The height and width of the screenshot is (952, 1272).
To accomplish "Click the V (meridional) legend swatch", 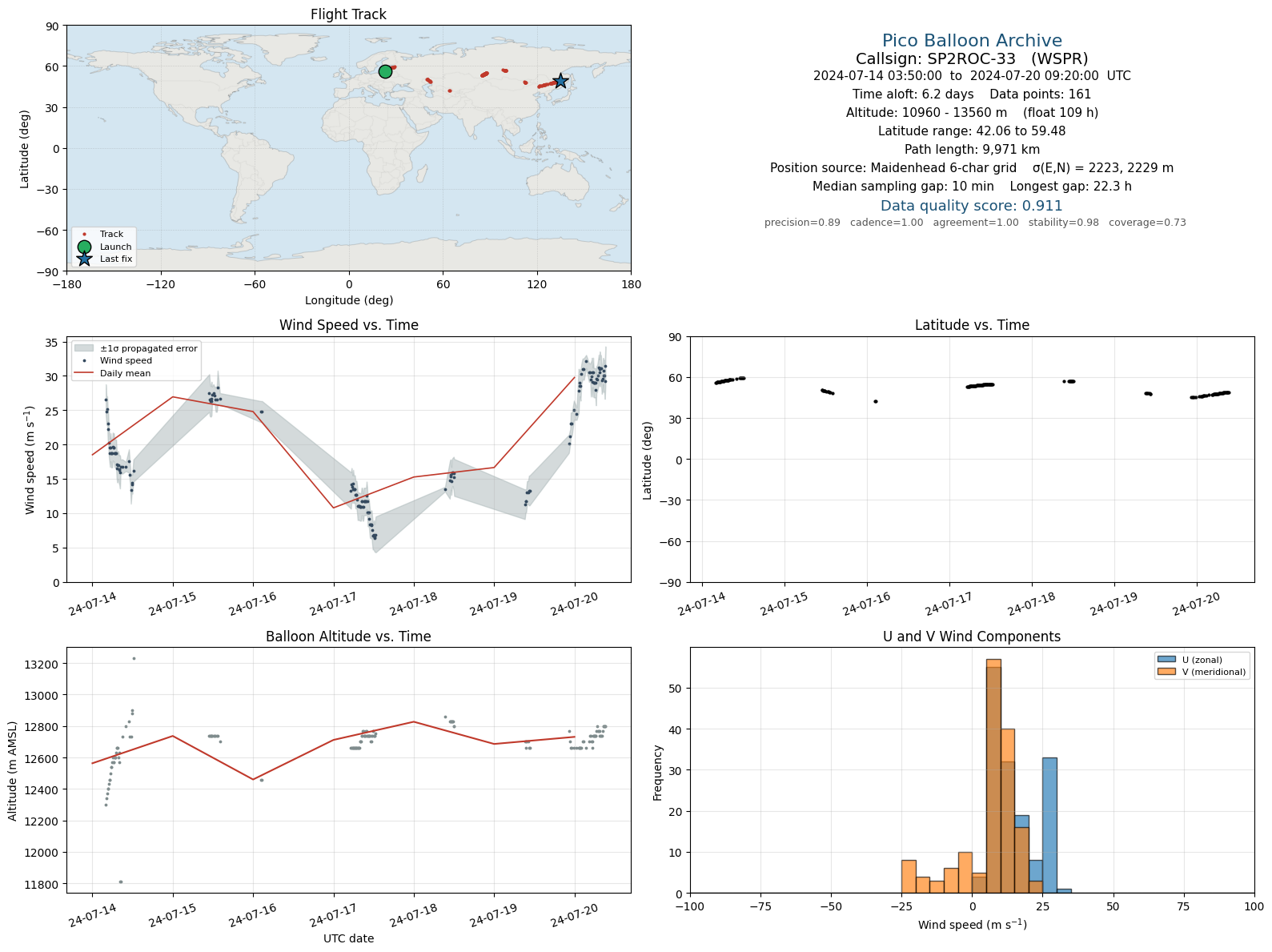I will pyautogui.click(x=1166, y=672).
